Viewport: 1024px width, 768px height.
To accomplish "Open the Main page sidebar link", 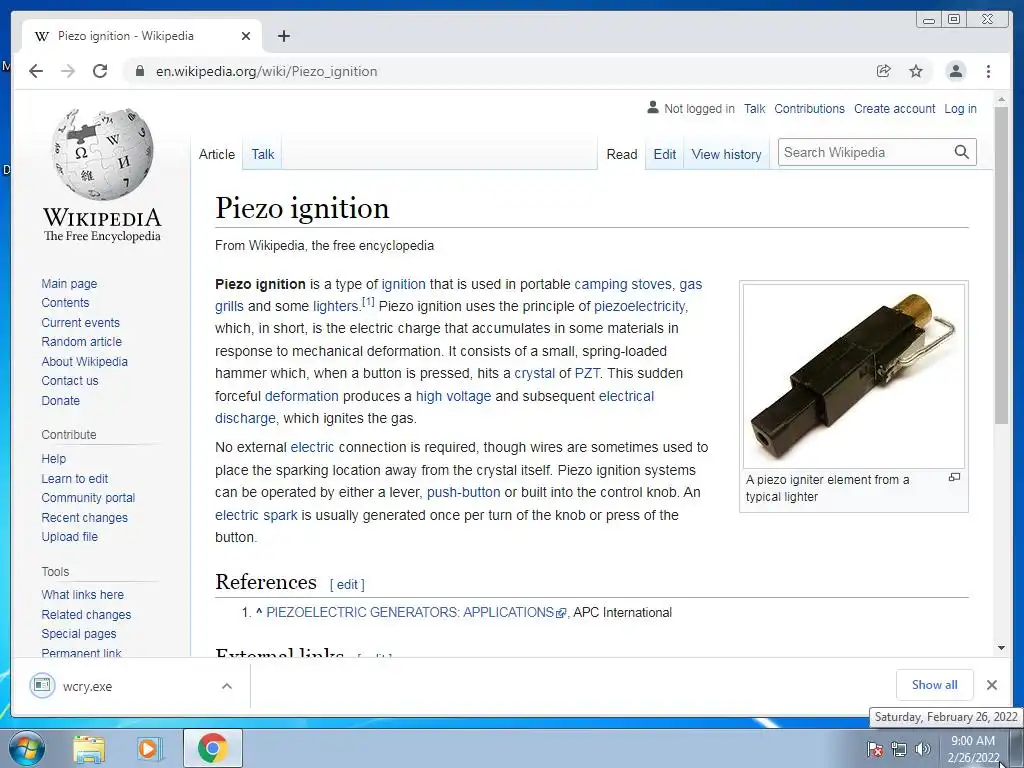I will tap(69, 283).
